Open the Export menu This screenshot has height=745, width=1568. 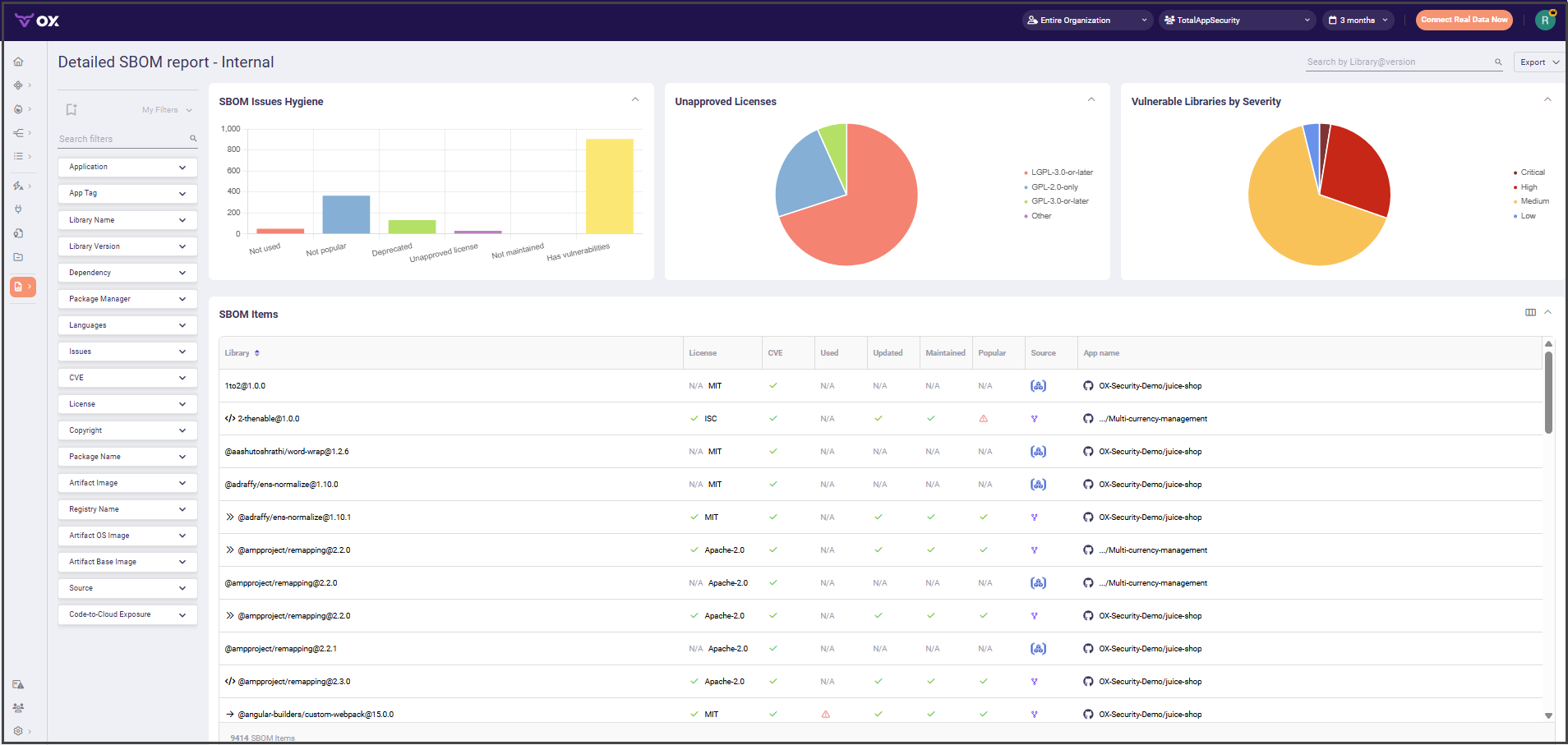(1538, 62)
